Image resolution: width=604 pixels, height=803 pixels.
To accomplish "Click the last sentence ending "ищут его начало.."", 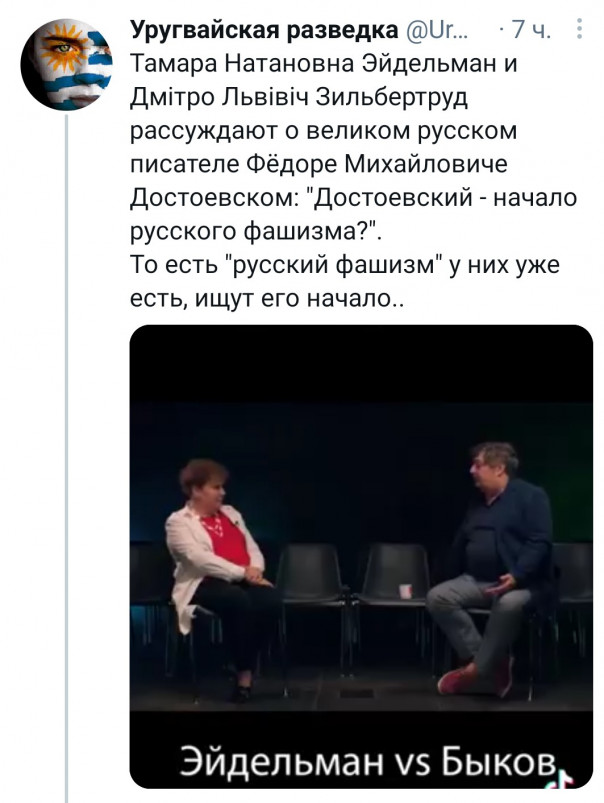I will (267, 300).
